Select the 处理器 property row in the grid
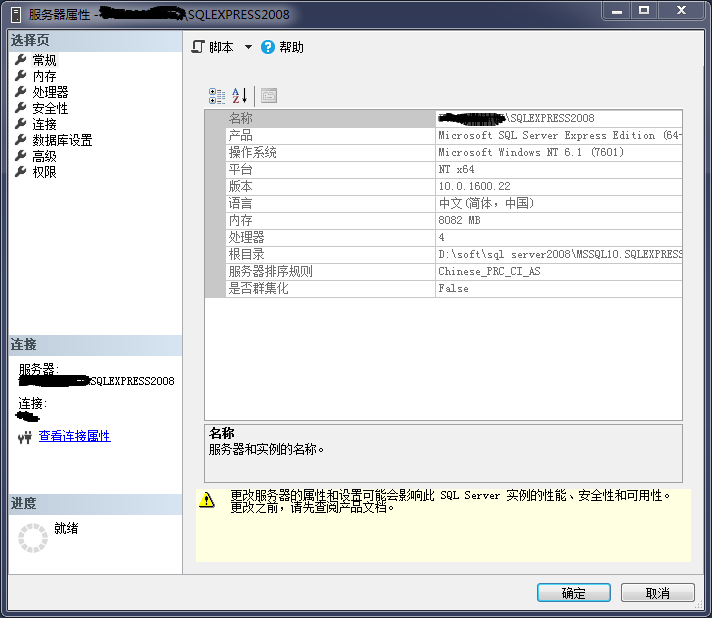The image size is (712, 618). (x=444, y=237)
